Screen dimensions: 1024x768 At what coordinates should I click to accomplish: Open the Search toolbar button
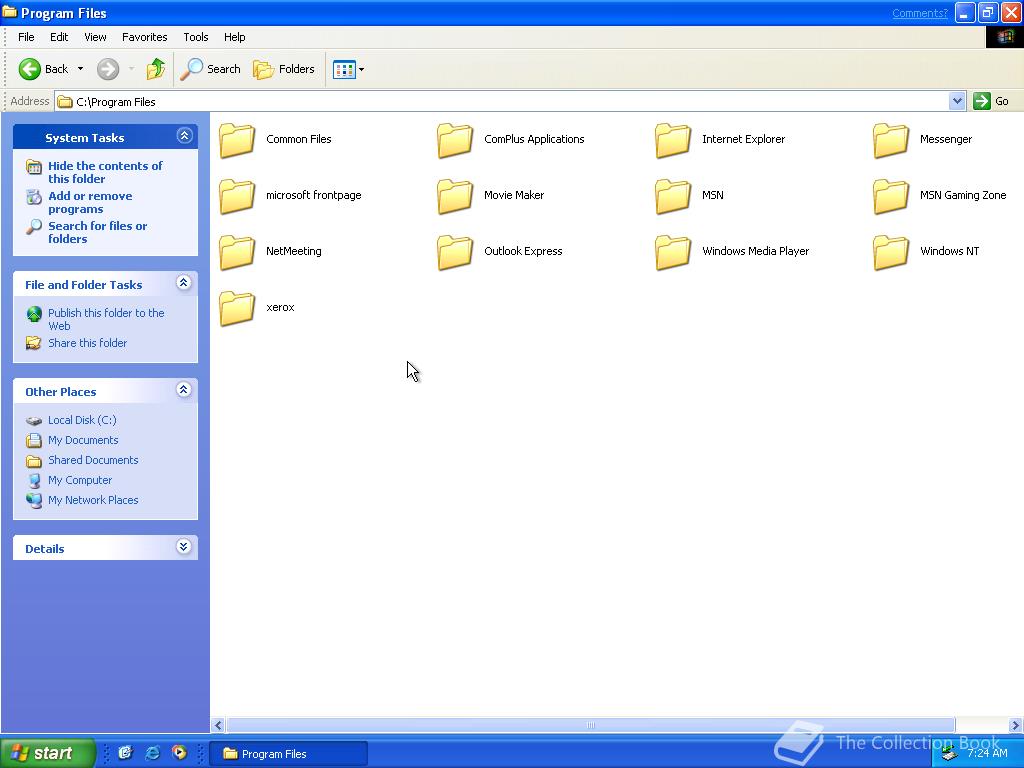[210, 69]
